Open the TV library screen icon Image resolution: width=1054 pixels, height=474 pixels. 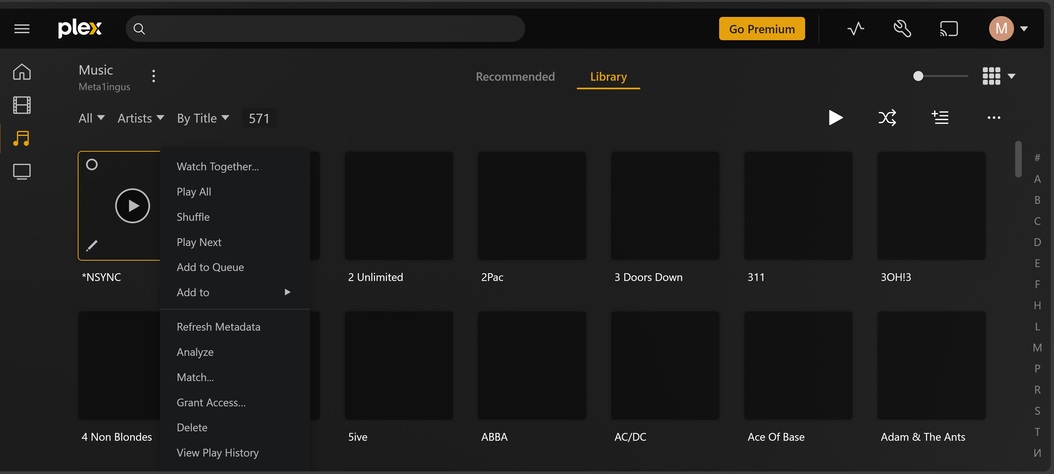22,172
